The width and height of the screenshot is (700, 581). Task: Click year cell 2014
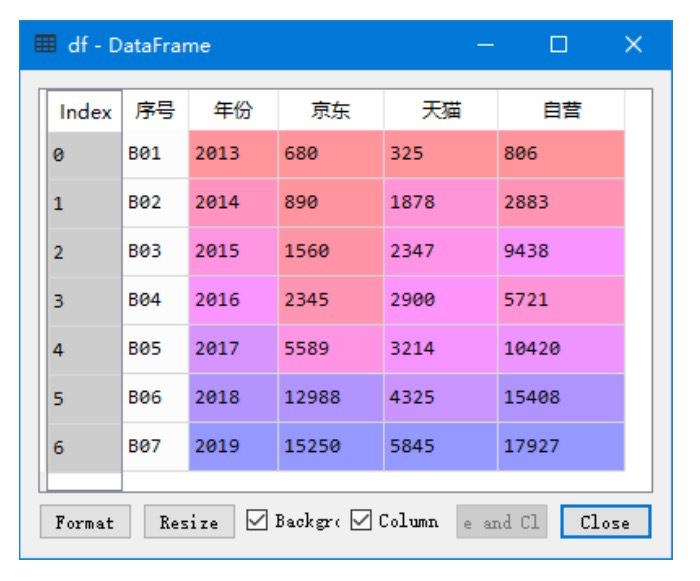(x=233, y=202)
